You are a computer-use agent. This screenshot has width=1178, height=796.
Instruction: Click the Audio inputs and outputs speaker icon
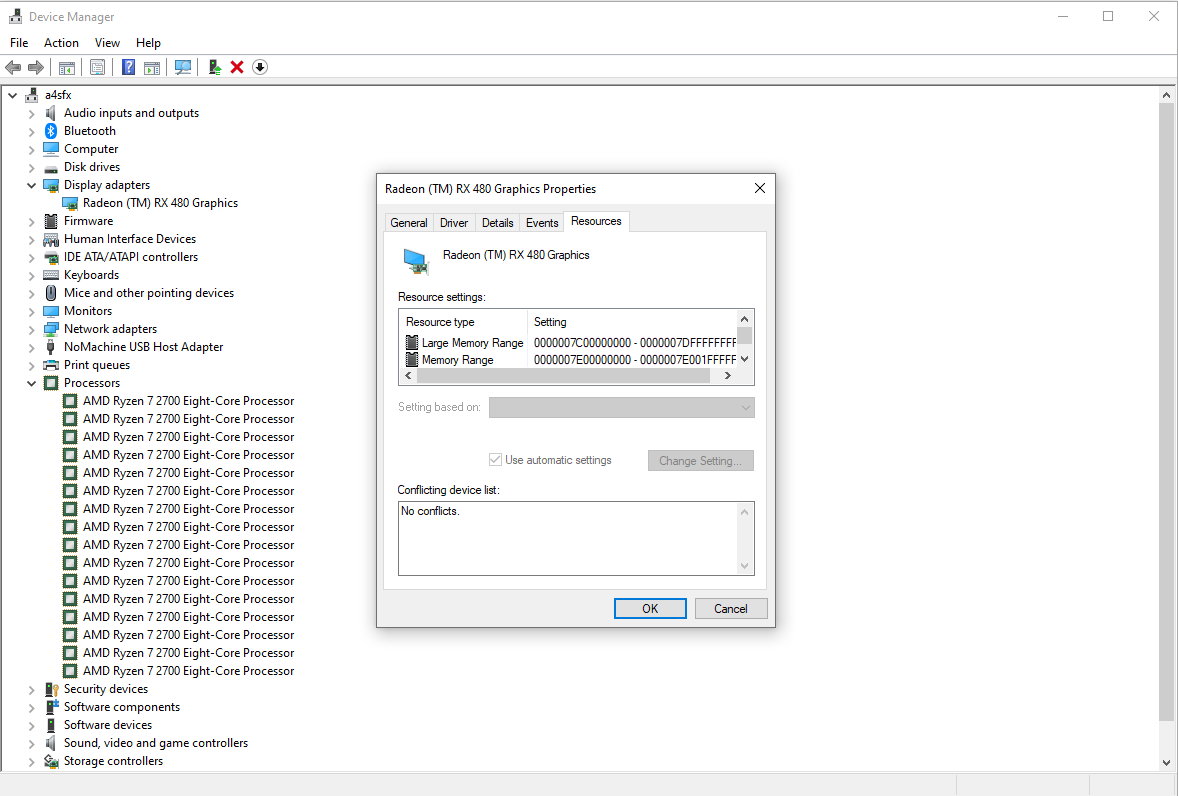pyautogui.click(x=51, y=113)
